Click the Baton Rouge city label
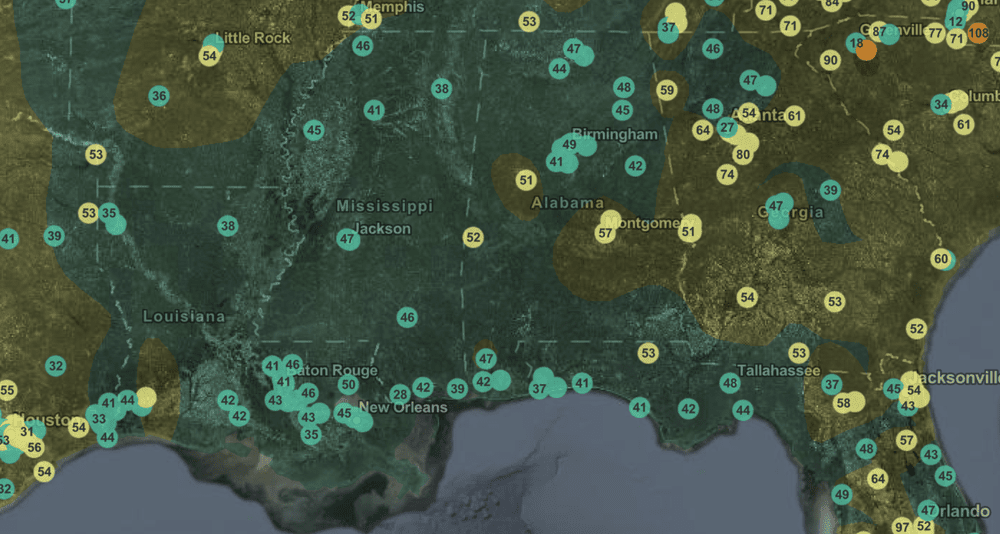This screenshot has width=1000, height=534. coord(334,371)
